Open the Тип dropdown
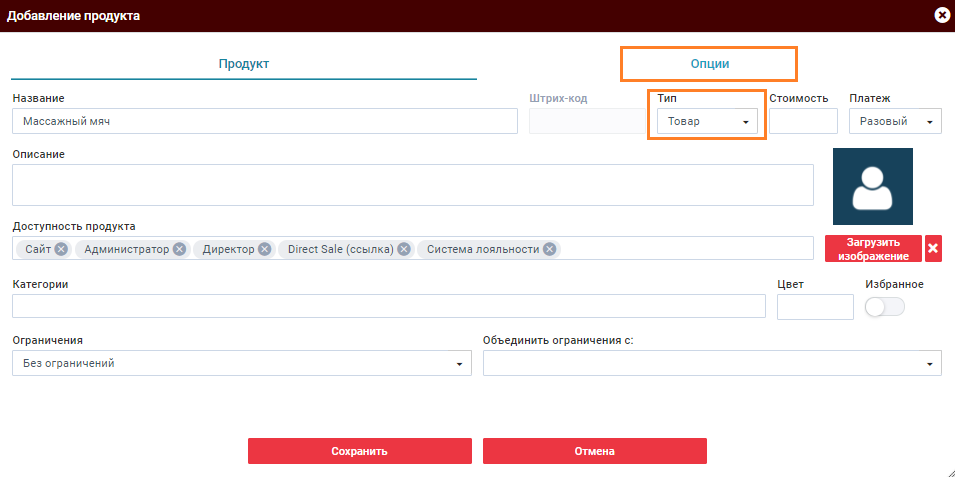 click(706, 121)
